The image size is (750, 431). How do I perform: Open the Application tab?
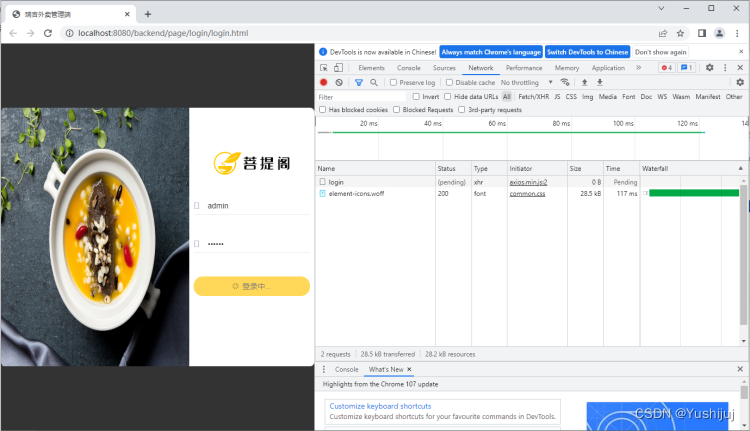tap(608, 68)
